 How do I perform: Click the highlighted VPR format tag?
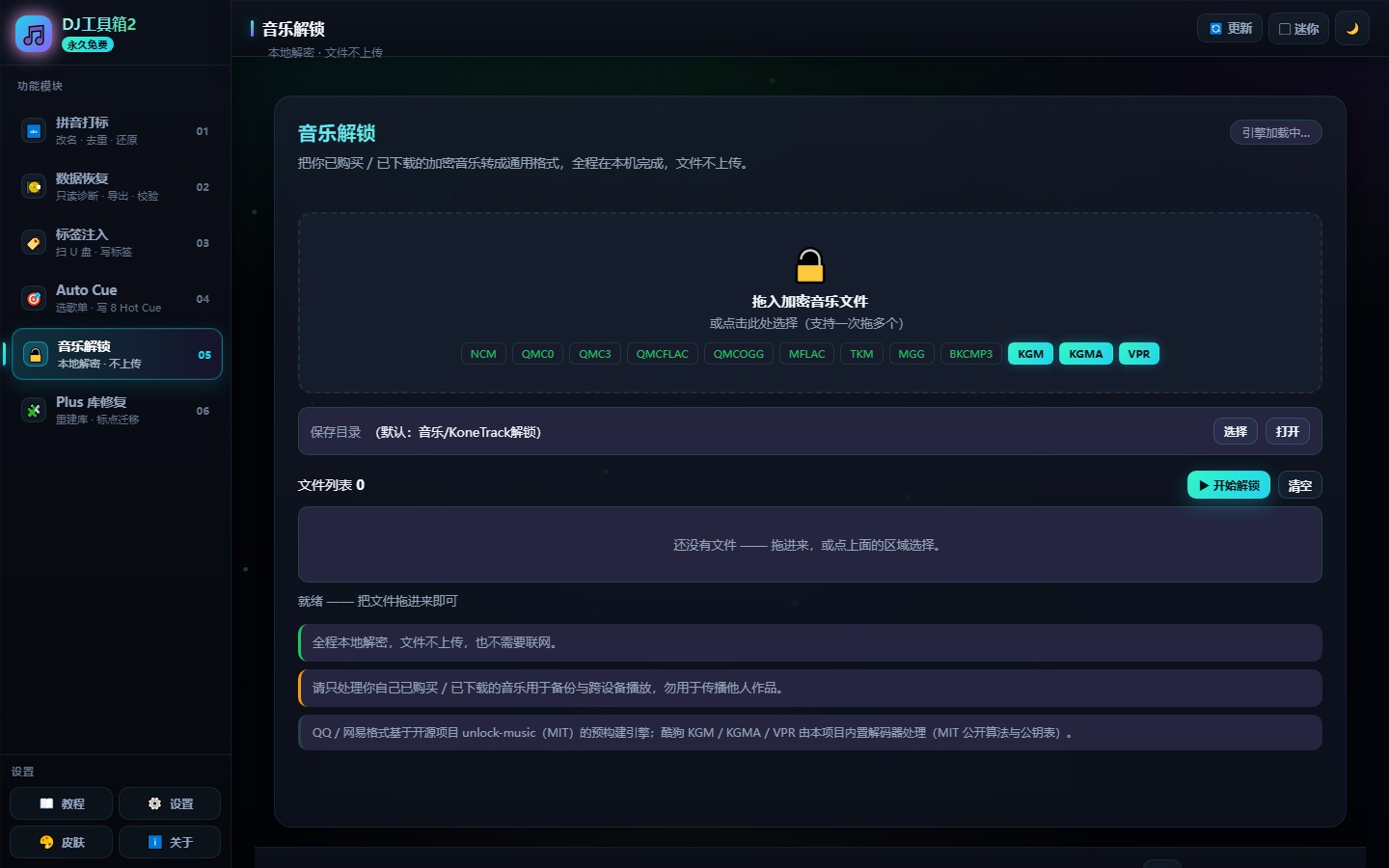tap(1139, 354)
